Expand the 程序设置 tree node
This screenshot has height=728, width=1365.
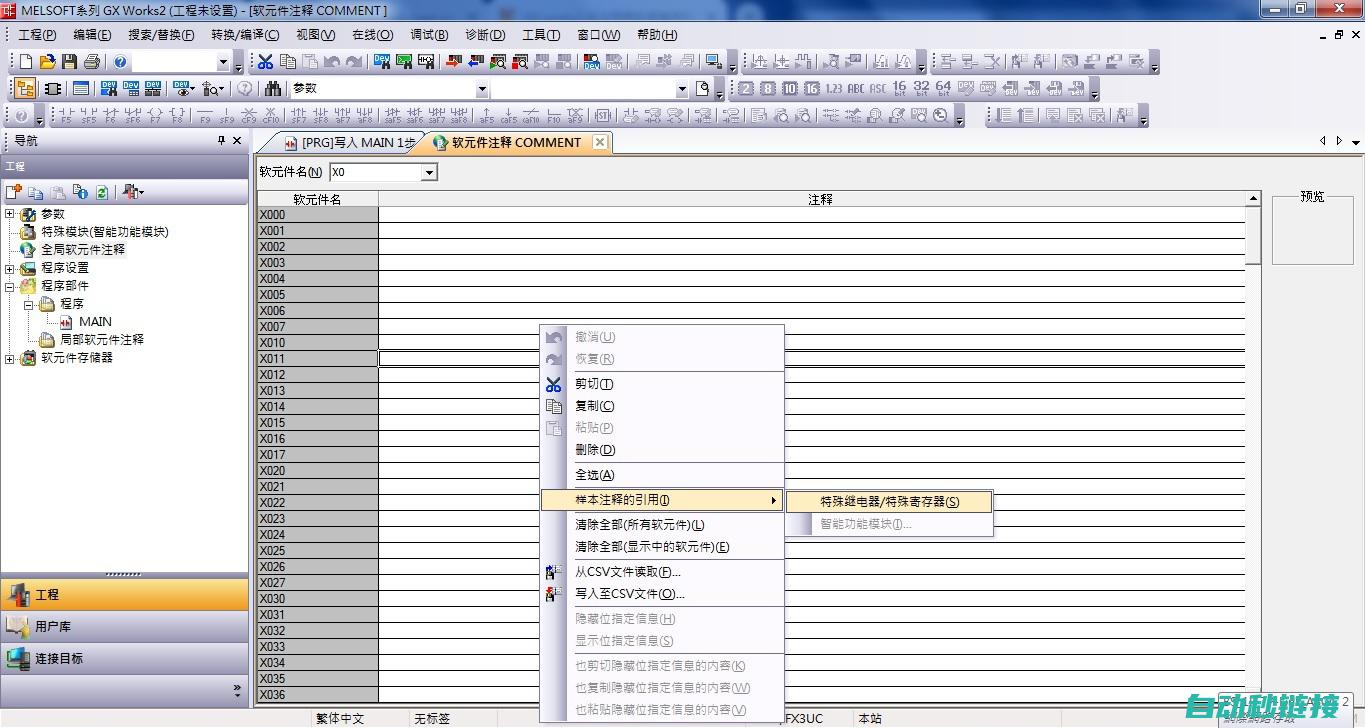point(10,268)
